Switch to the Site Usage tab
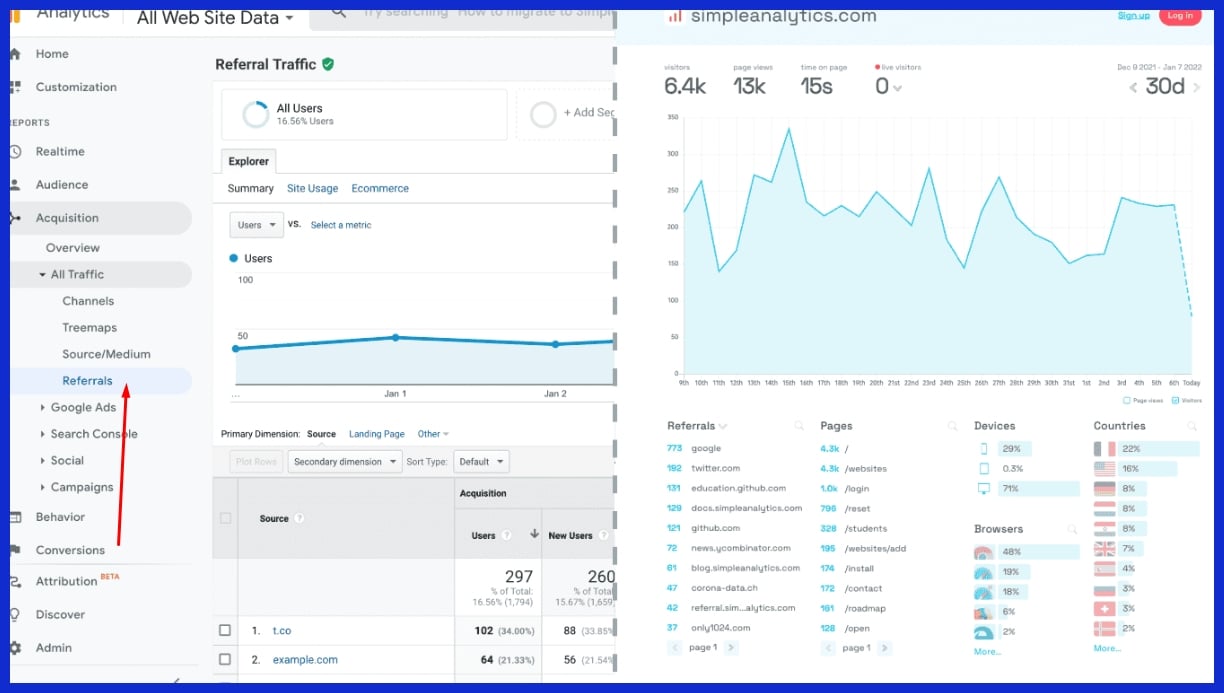 coord(312,188)
